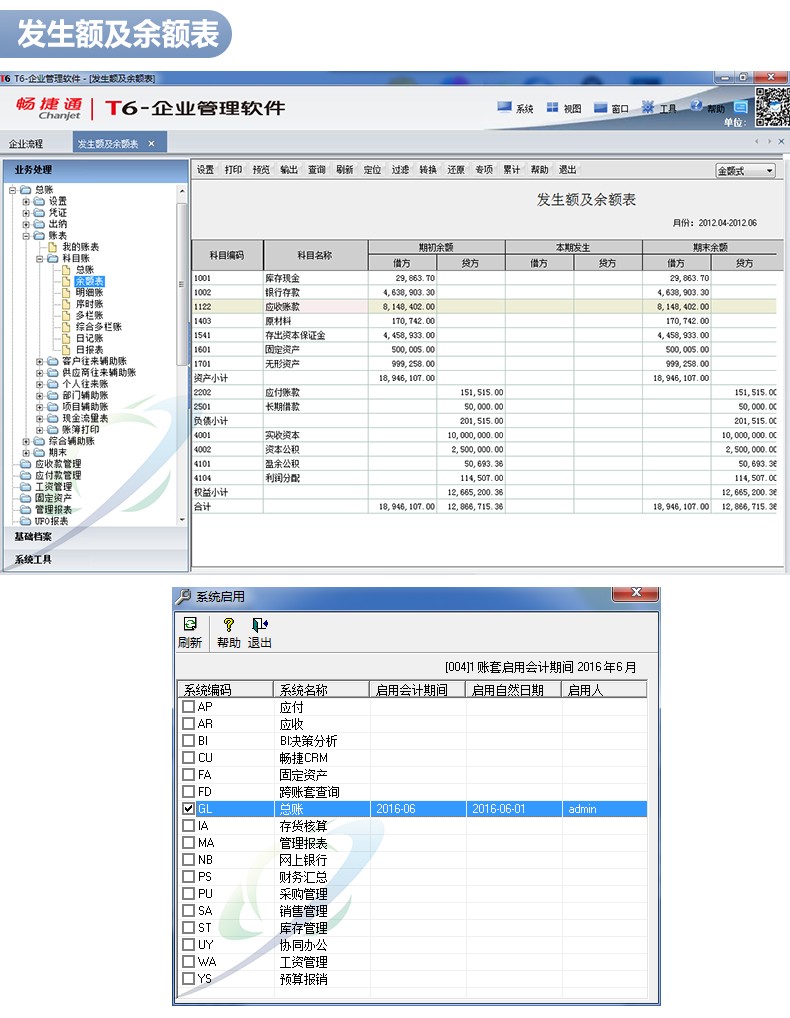Collapse the 账表 tree node
This screenshot has width=790, height=1018.
click(26, 235)
